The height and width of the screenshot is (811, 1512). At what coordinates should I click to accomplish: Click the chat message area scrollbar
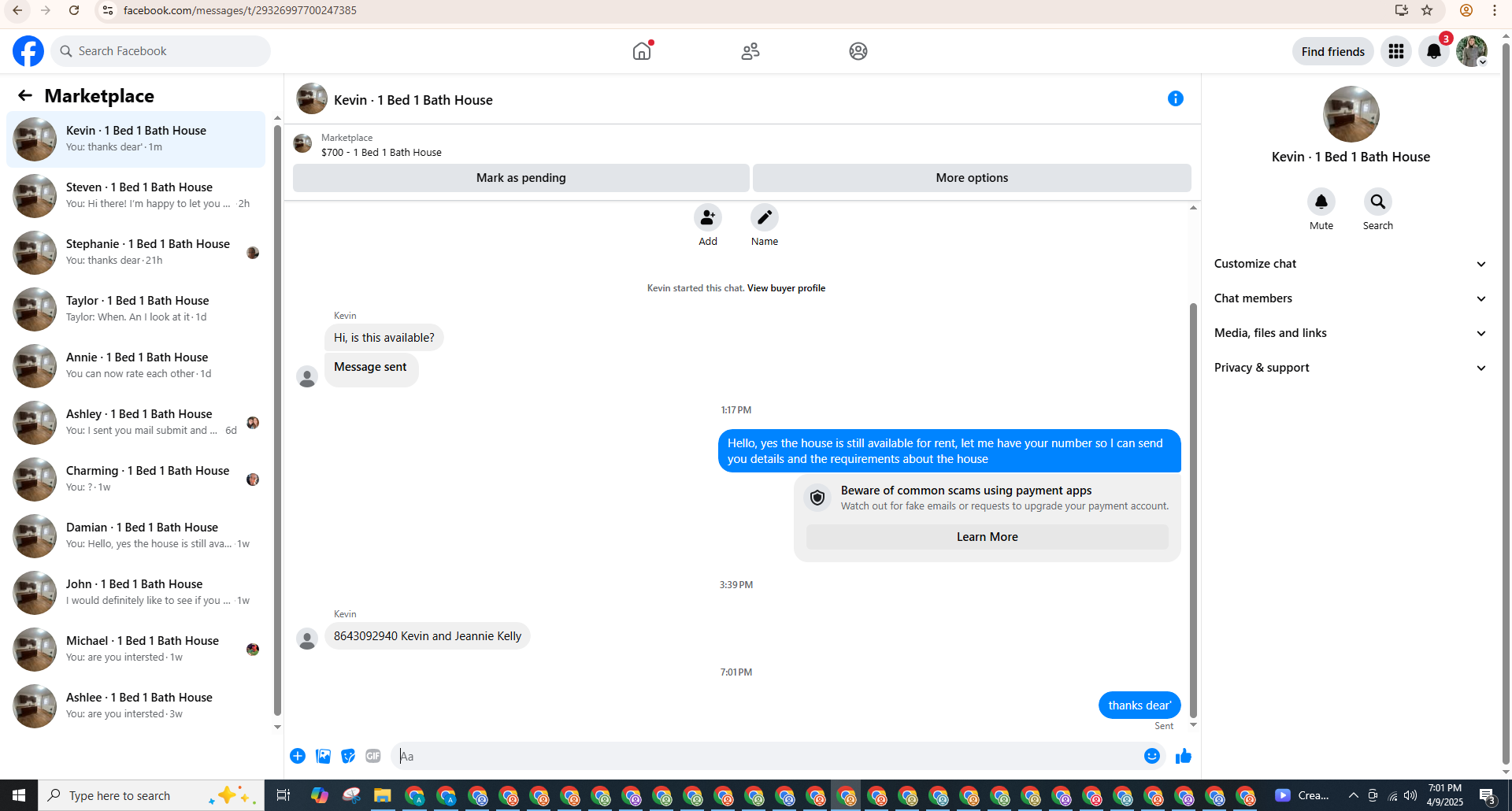(x=1193, y=509)
